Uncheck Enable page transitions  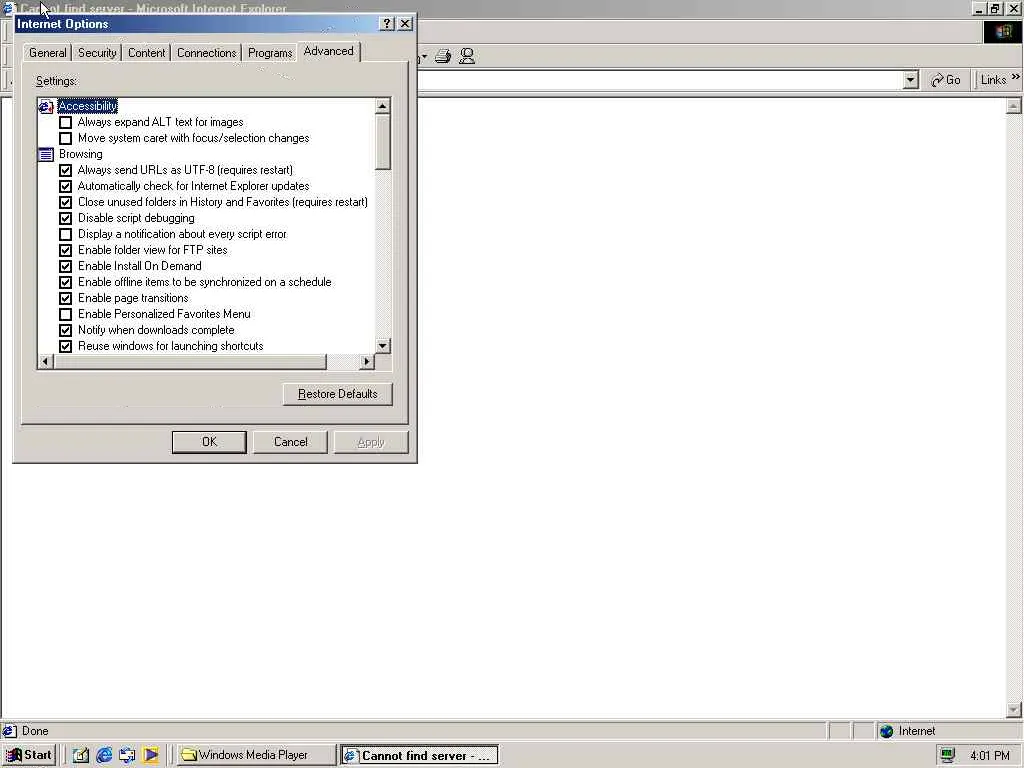click(x=65, y=298)
